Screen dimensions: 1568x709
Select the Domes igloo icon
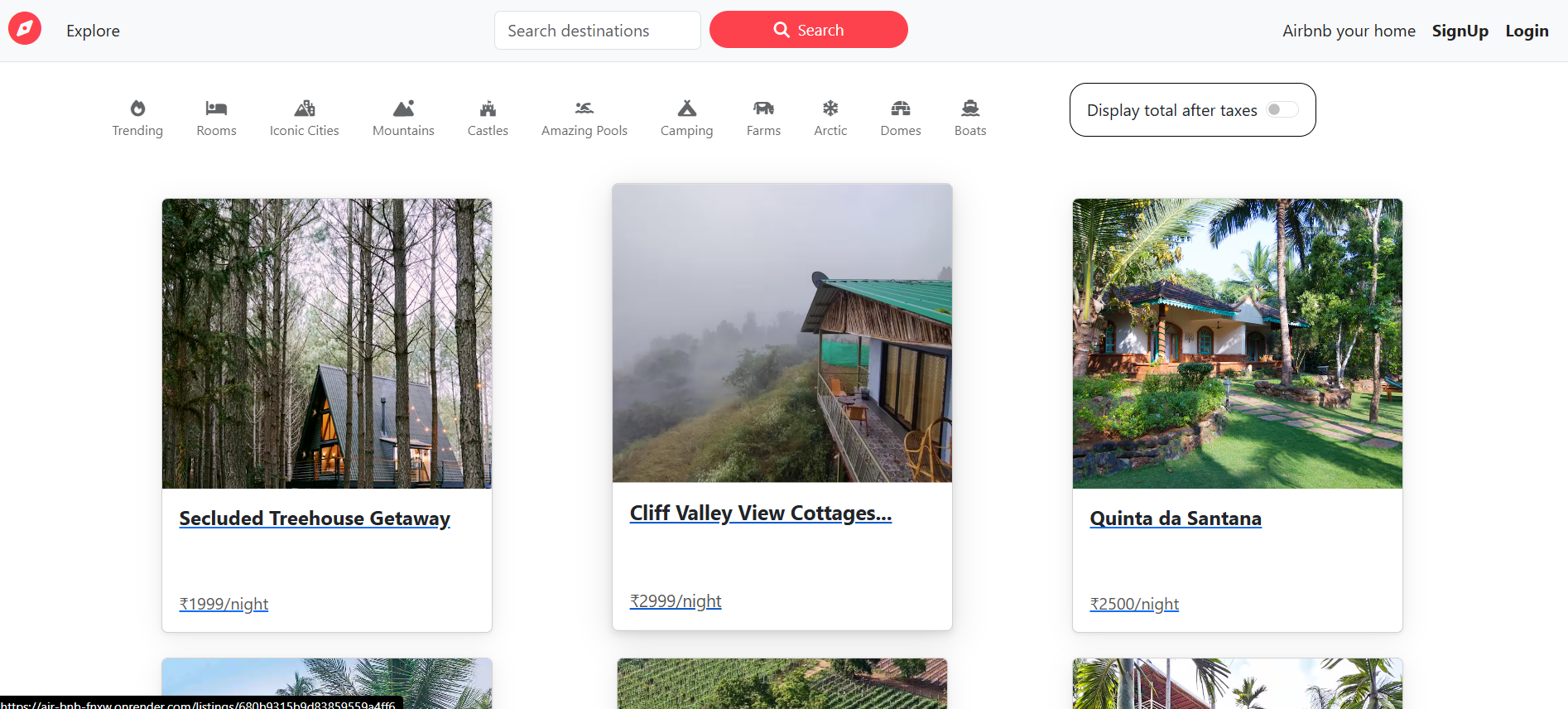pos(901,109)
